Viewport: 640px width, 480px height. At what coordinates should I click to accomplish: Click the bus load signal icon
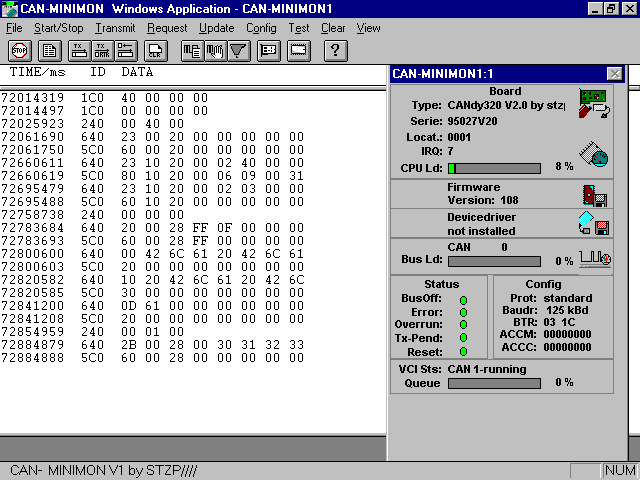pos(595,259)
